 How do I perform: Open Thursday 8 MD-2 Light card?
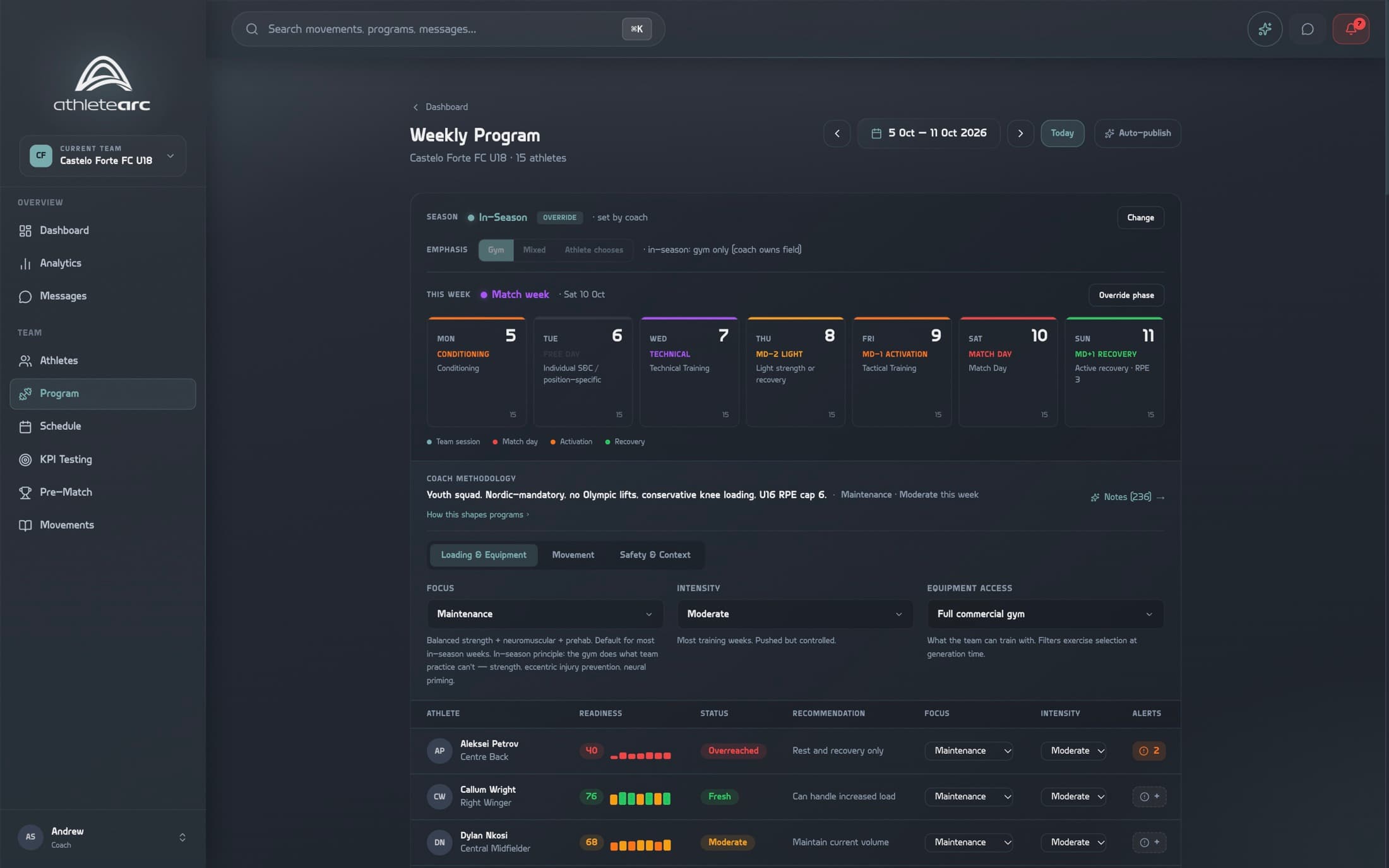coord(795,372)
